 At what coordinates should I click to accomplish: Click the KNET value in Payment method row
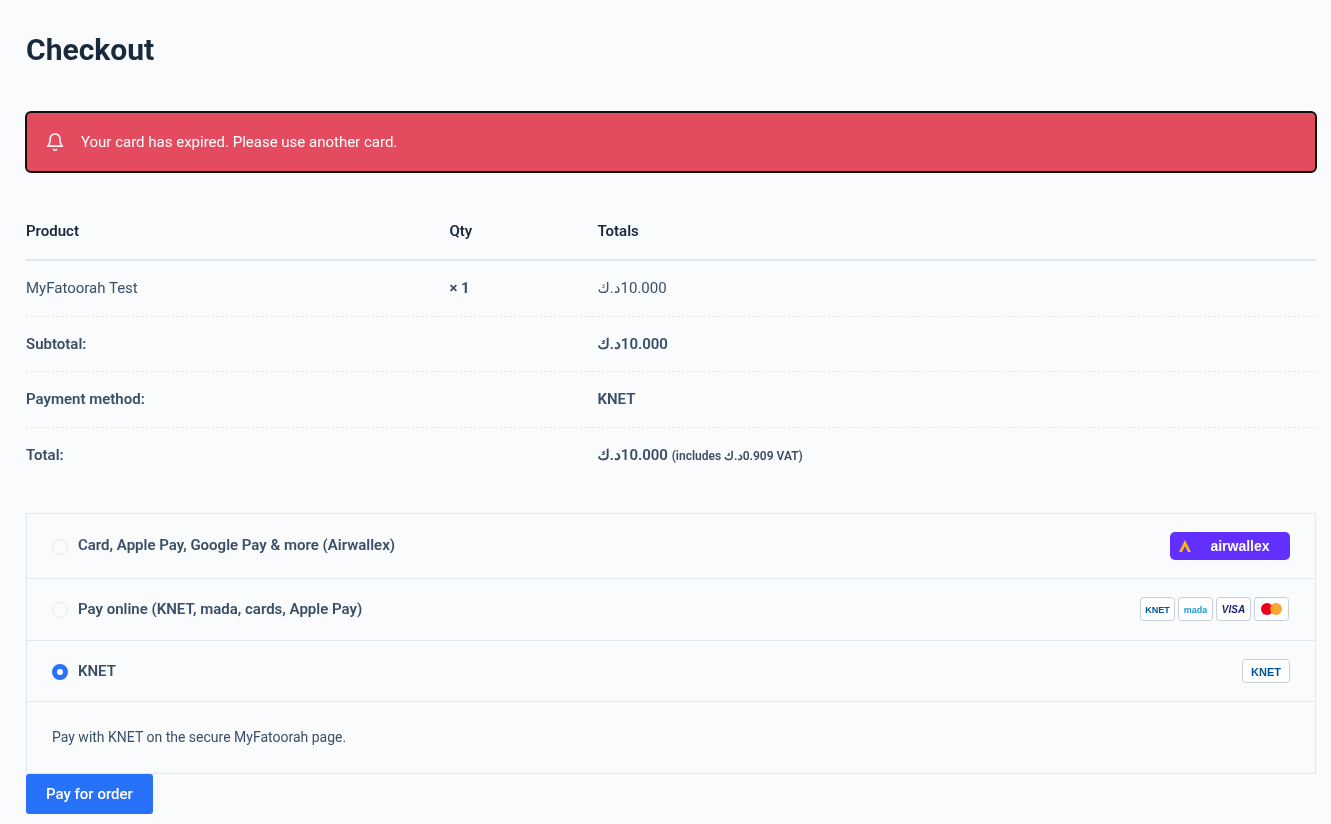click(x=616, y=399)
